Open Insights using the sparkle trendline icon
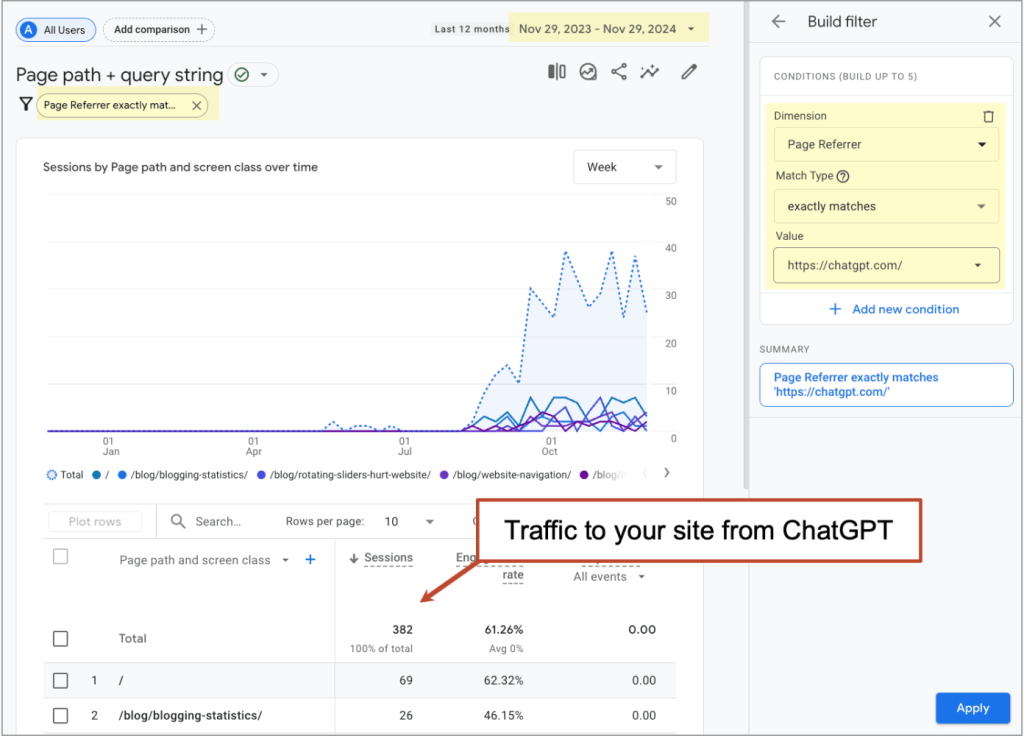Image resolution: width=1024 pixels, height=736 pixels. [648, 71]
